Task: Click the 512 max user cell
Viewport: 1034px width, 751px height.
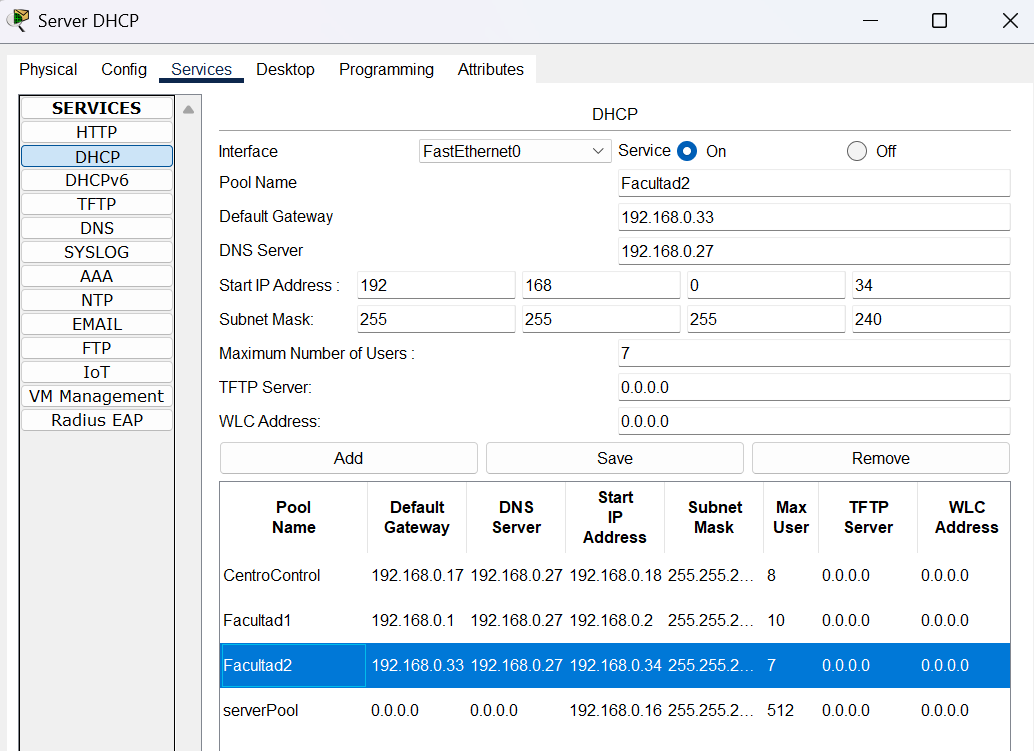Action: [x=791, y=710]
